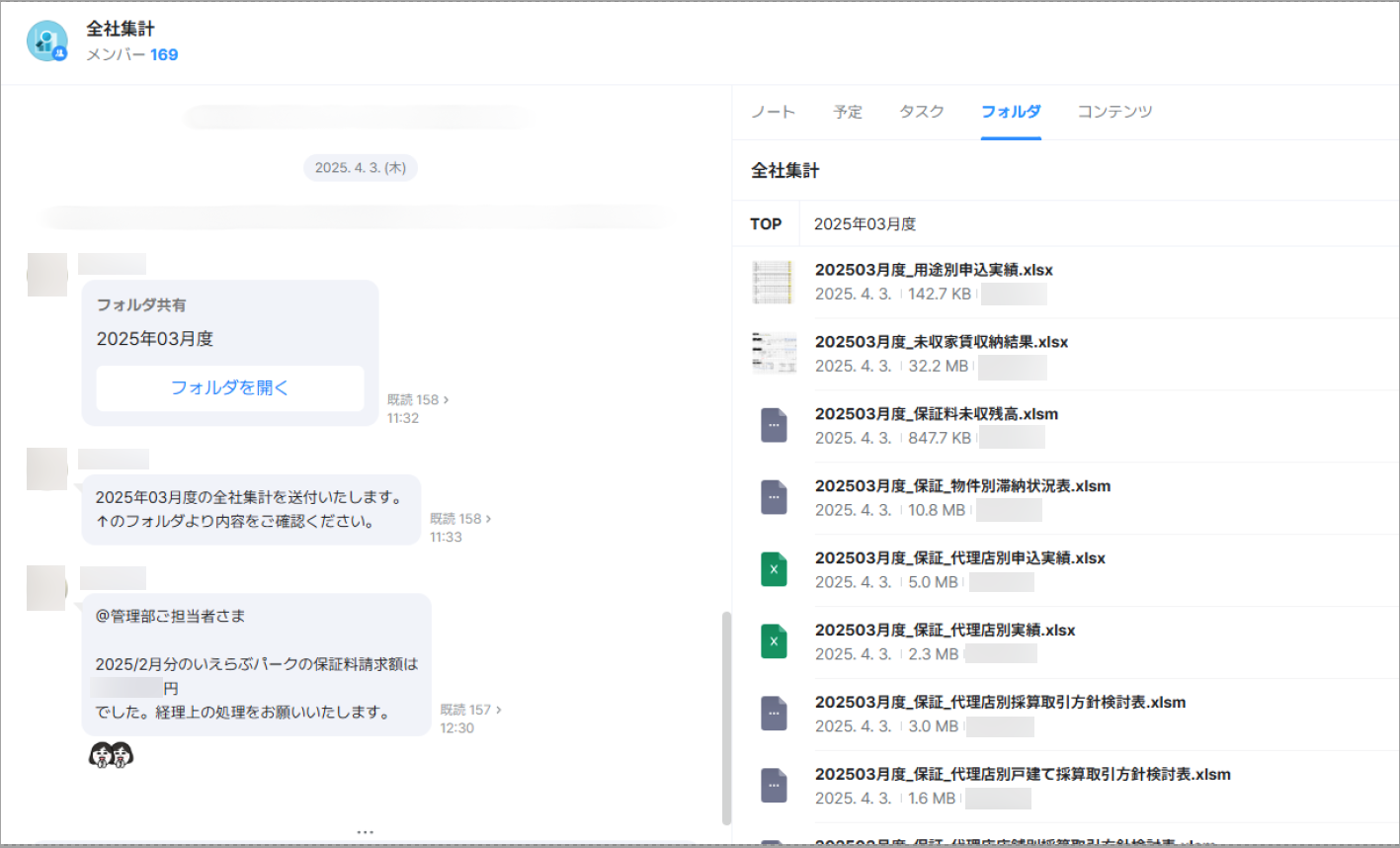Expand 既読 157 list at 12:30
Viewport: 1400px width, 848px height.
click(470, 710)
